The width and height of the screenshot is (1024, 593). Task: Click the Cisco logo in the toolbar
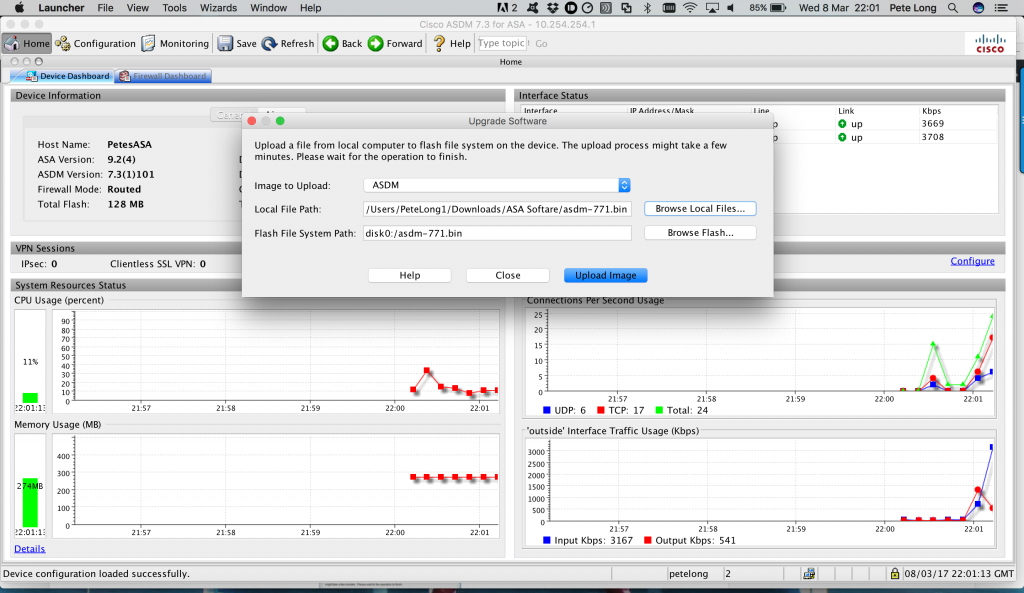click(x=988, y=43)
